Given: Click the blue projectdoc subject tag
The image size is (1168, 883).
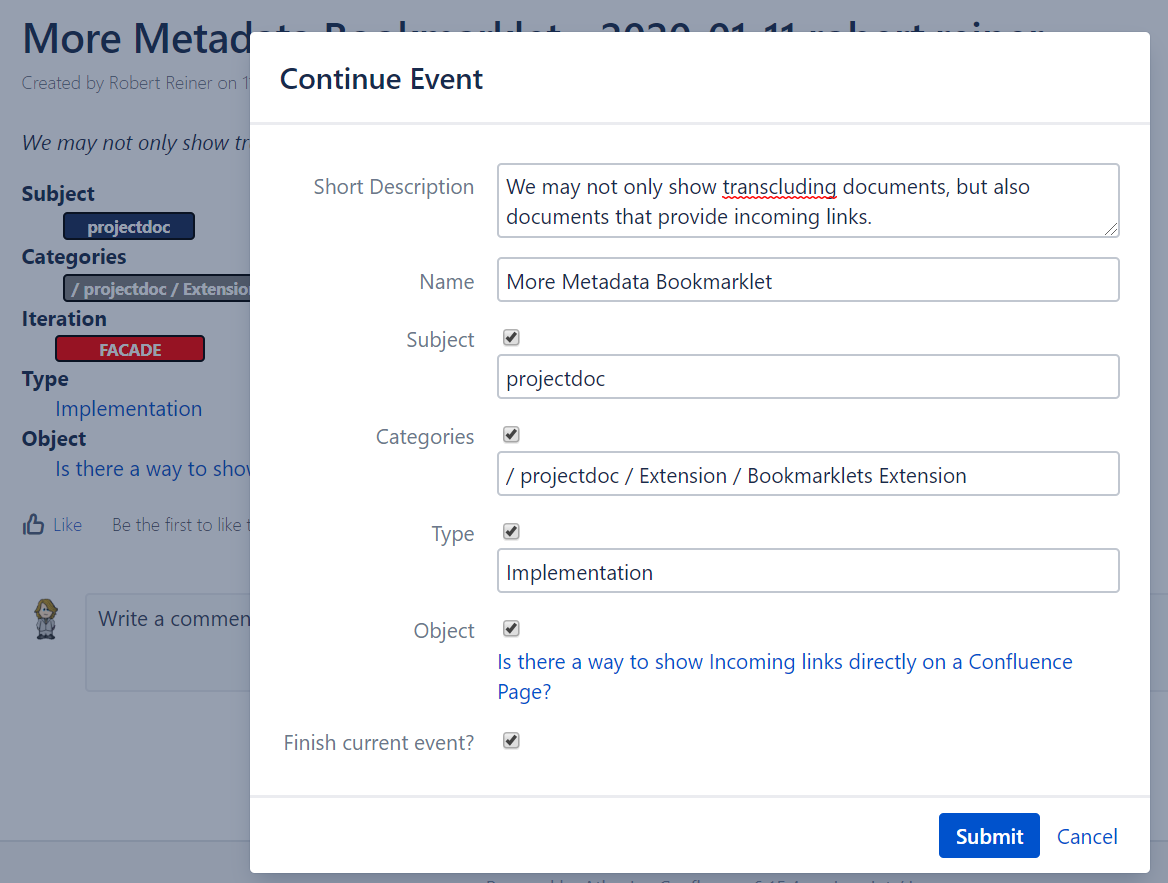Looking at the screenshot, I should [x=128, y=227].
